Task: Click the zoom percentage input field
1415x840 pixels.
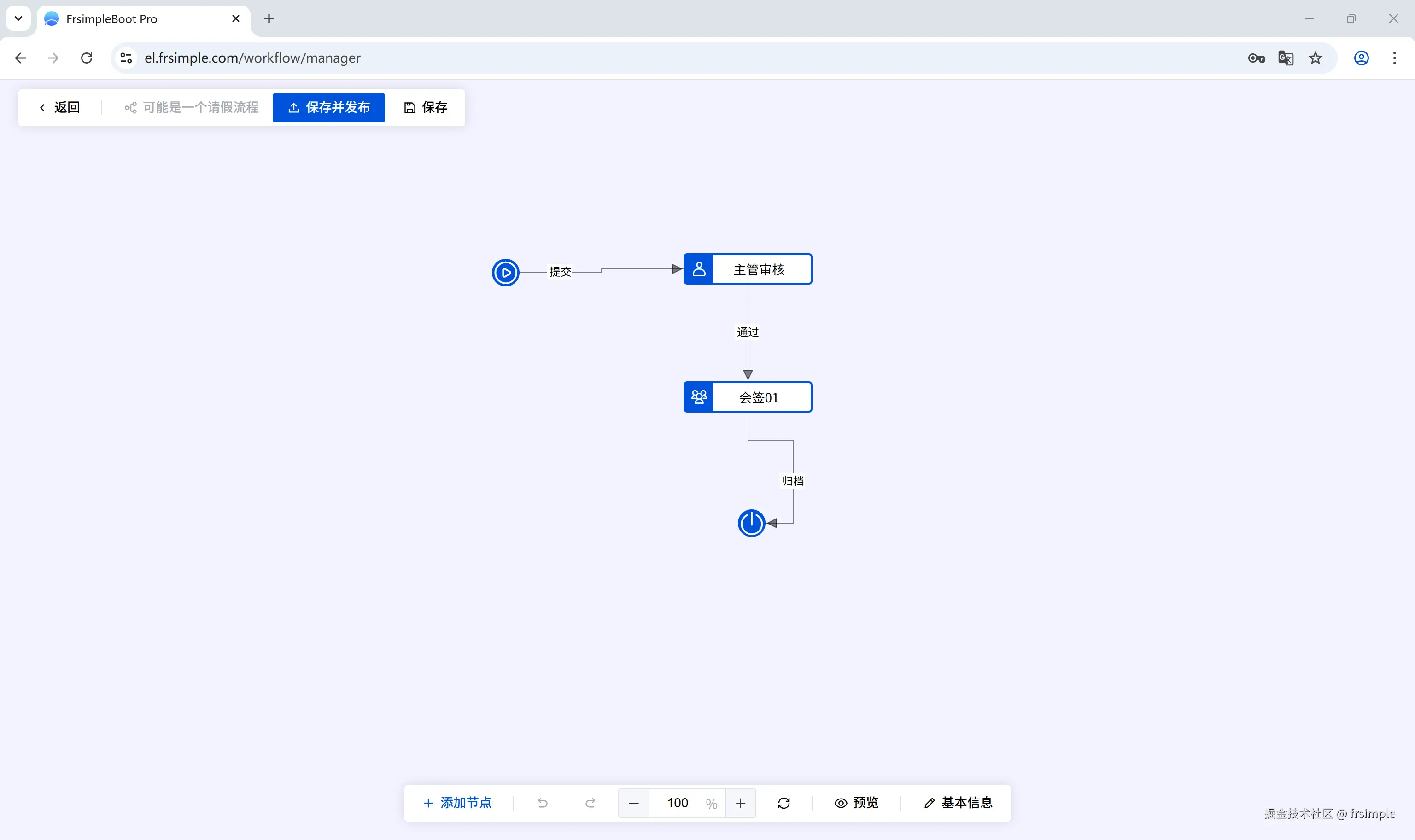Action: click(678, 803)
